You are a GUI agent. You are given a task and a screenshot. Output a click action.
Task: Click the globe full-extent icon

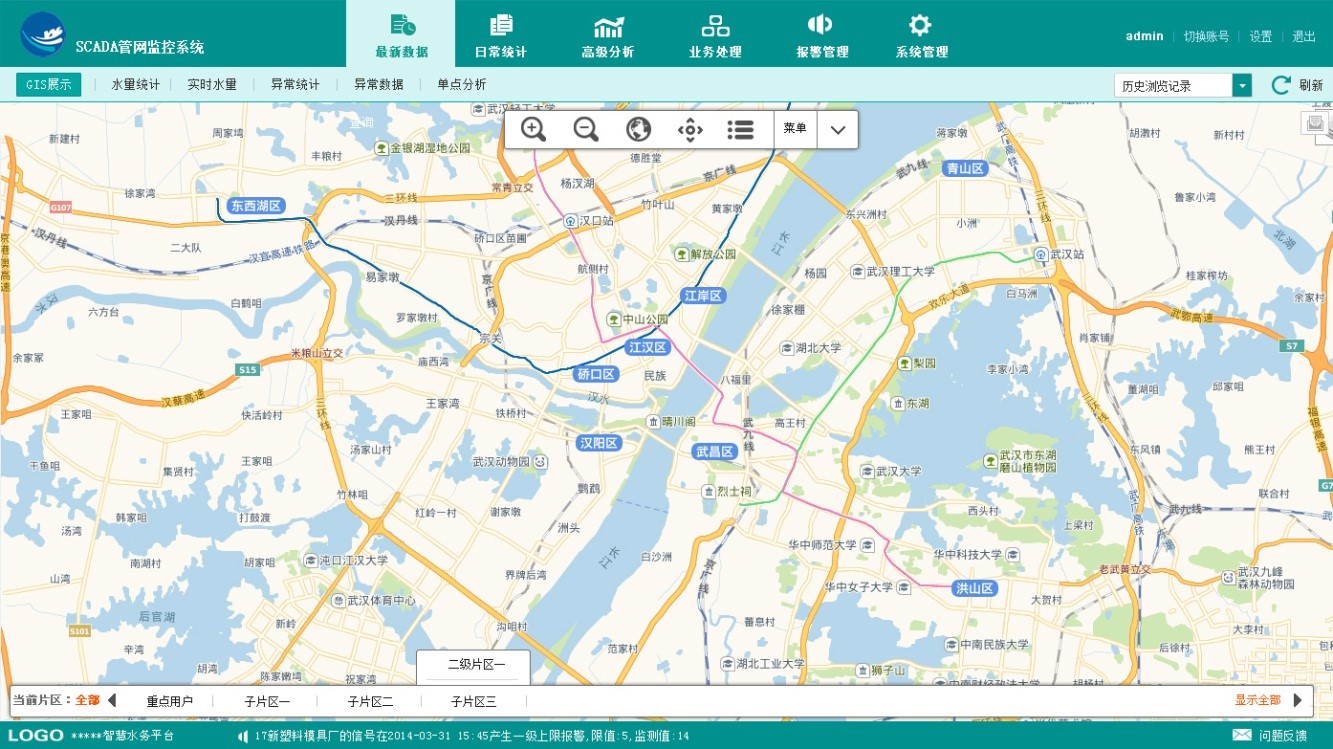coord(638,129)
